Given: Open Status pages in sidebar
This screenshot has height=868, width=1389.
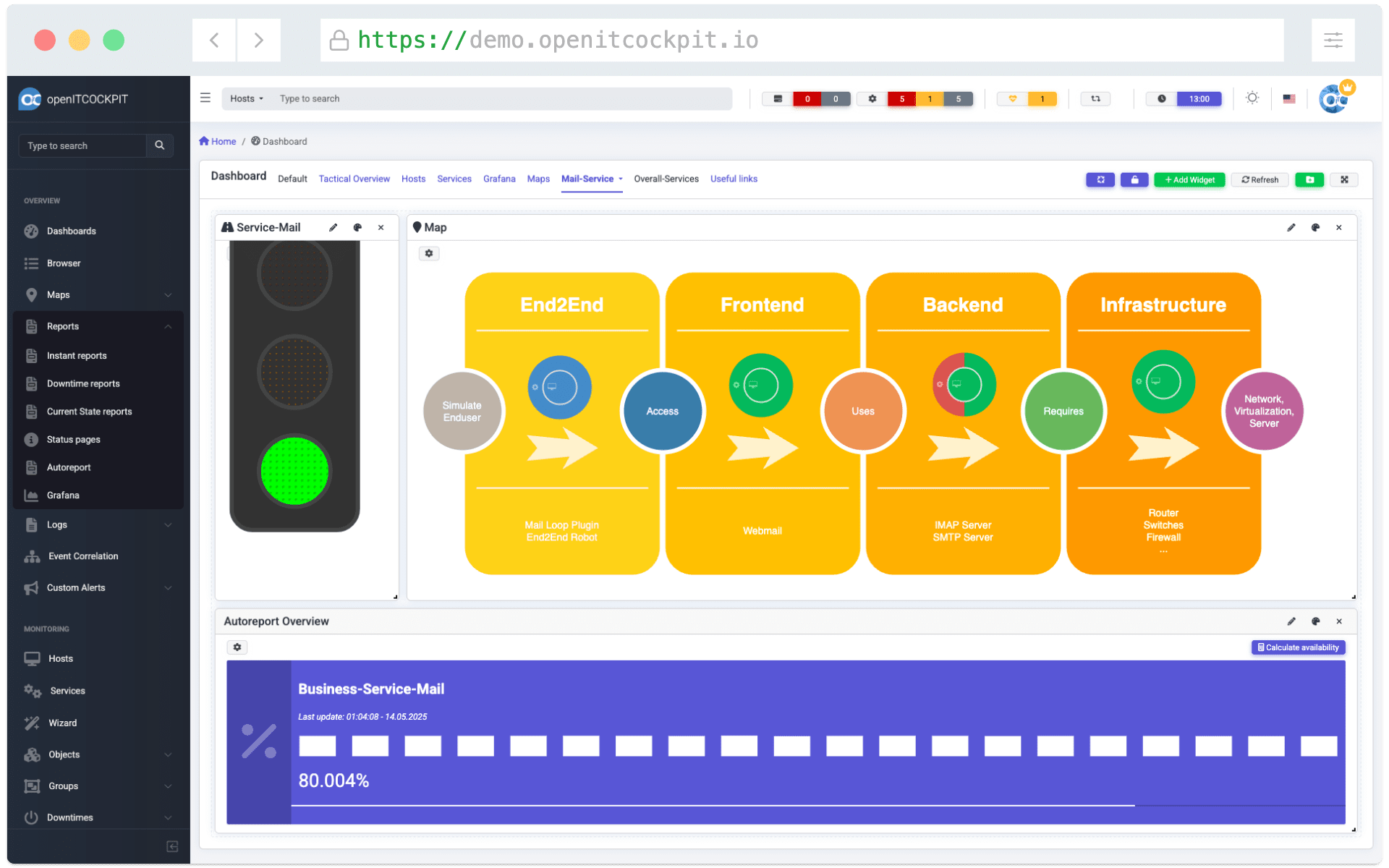Looking at the screenshot, I should [x=98, y=440].
